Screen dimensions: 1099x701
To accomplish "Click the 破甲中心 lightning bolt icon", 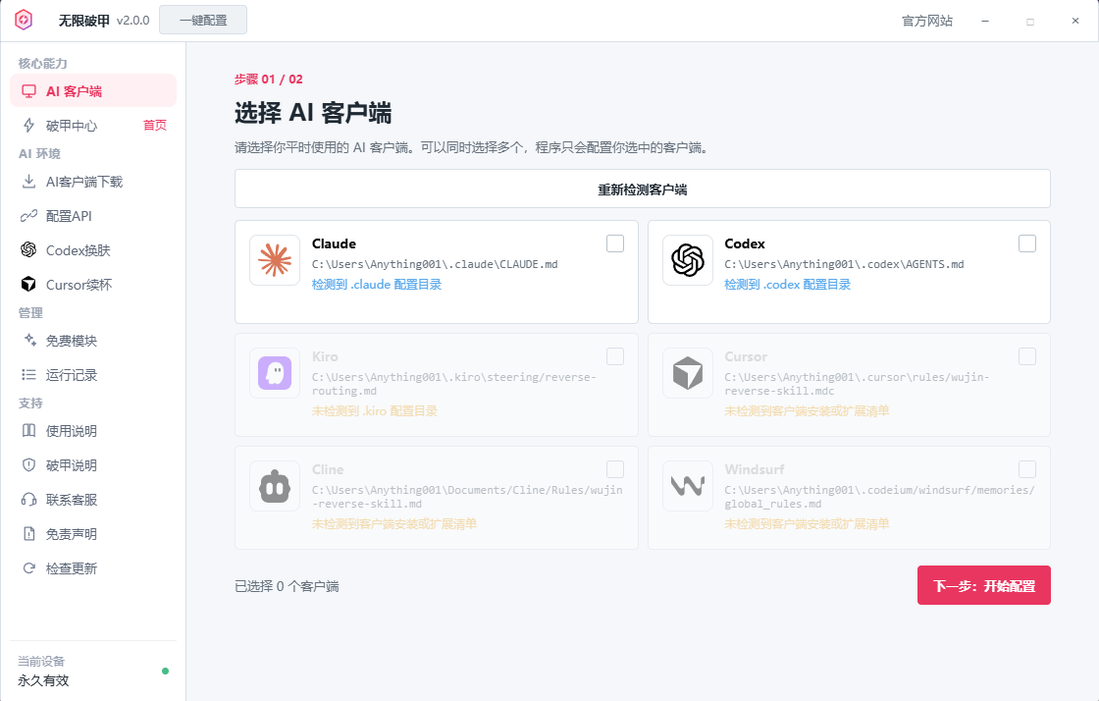I will click(x=29, y=125).
